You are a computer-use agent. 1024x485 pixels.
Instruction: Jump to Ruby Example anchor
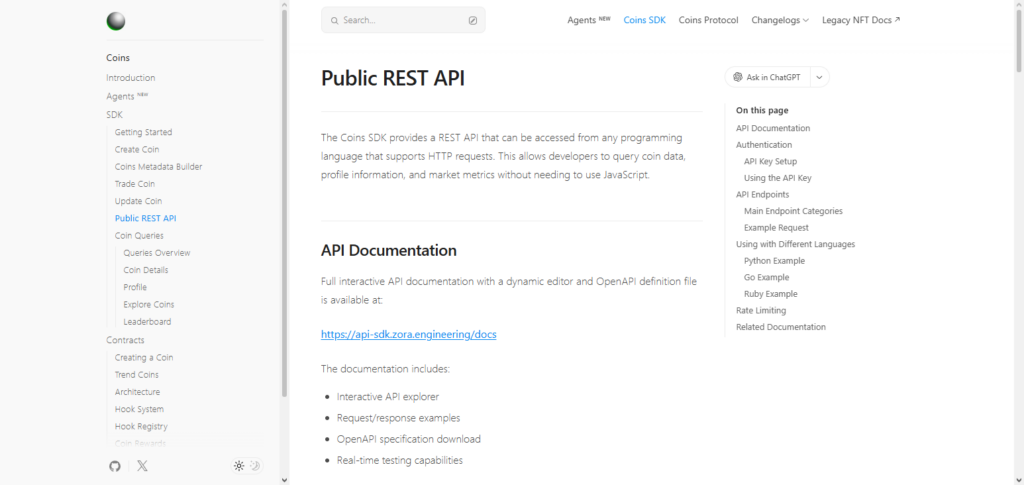tap(771, 294)
